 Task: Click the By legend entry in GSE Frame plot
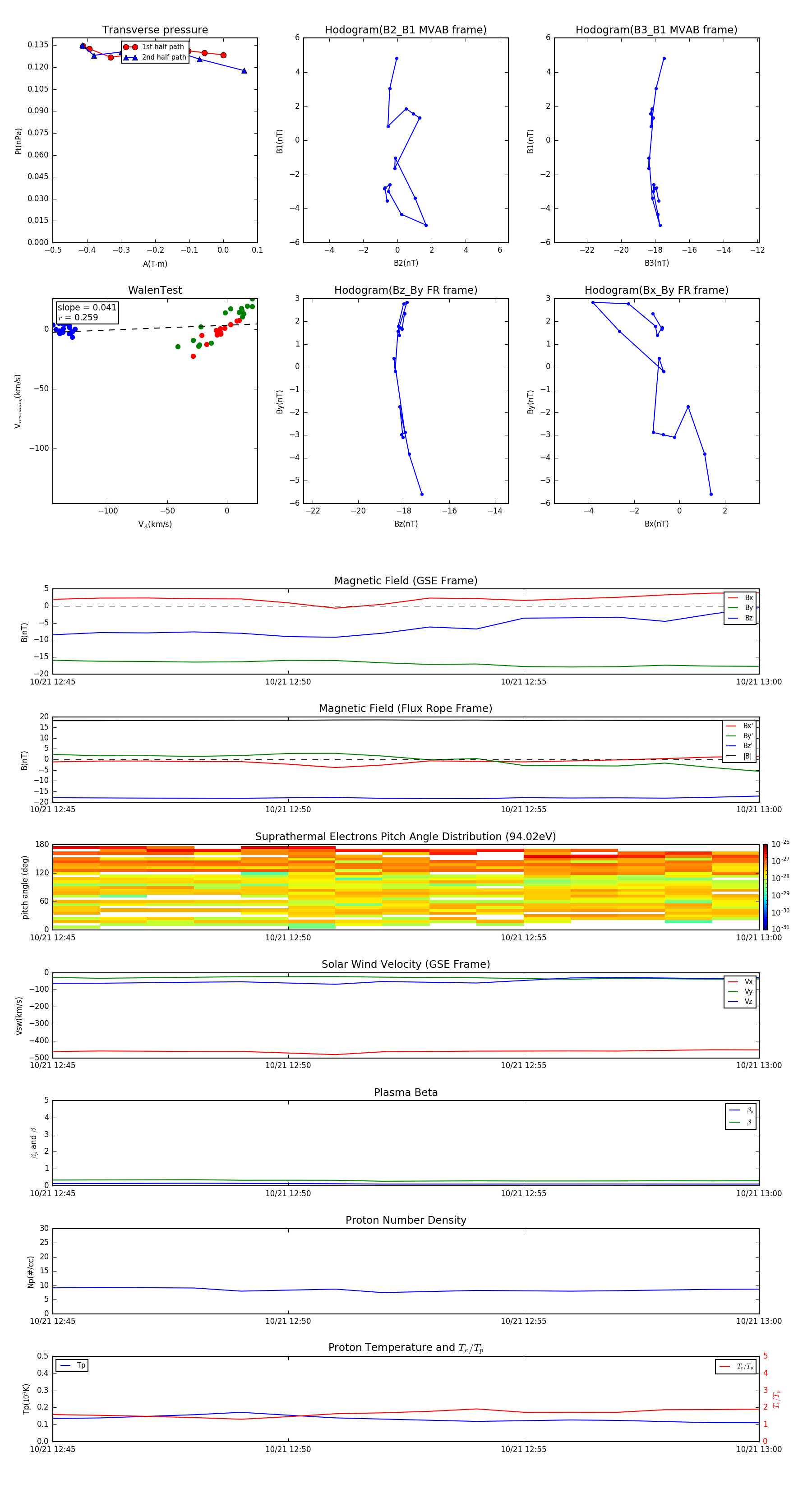(740, 607)
